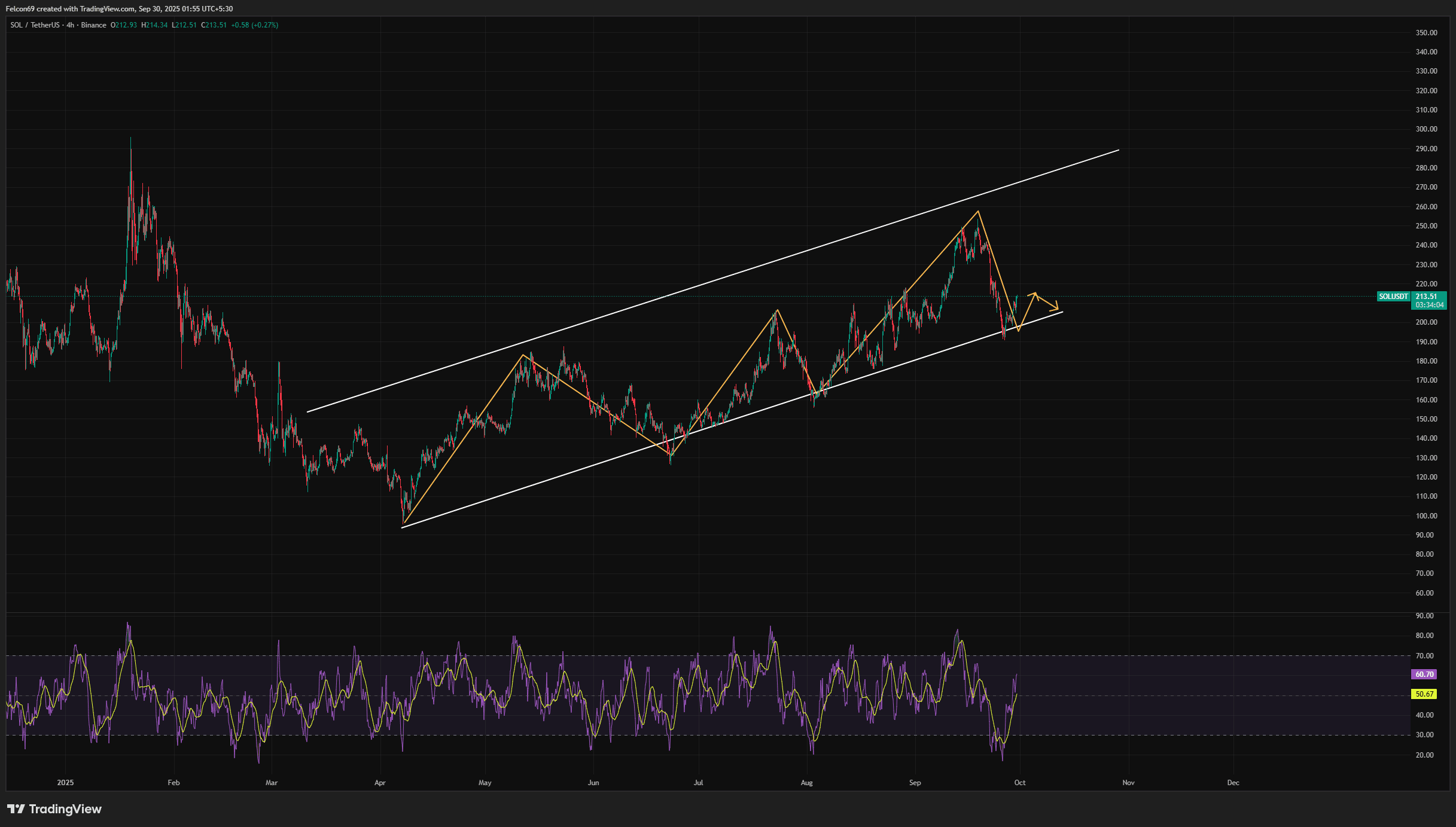Click the purple 60.70 RSI value label
1456x827 pixels.
coord(1424,674)
